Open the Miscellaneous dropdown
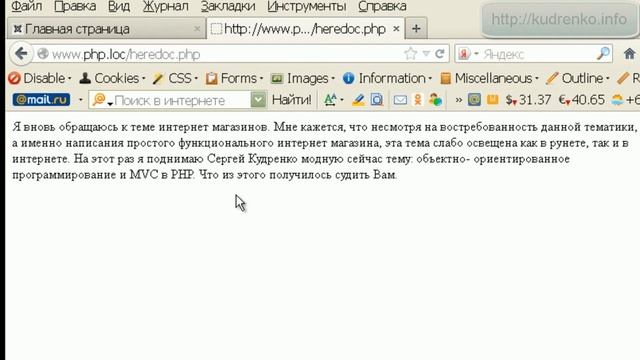 coord(490,78)
